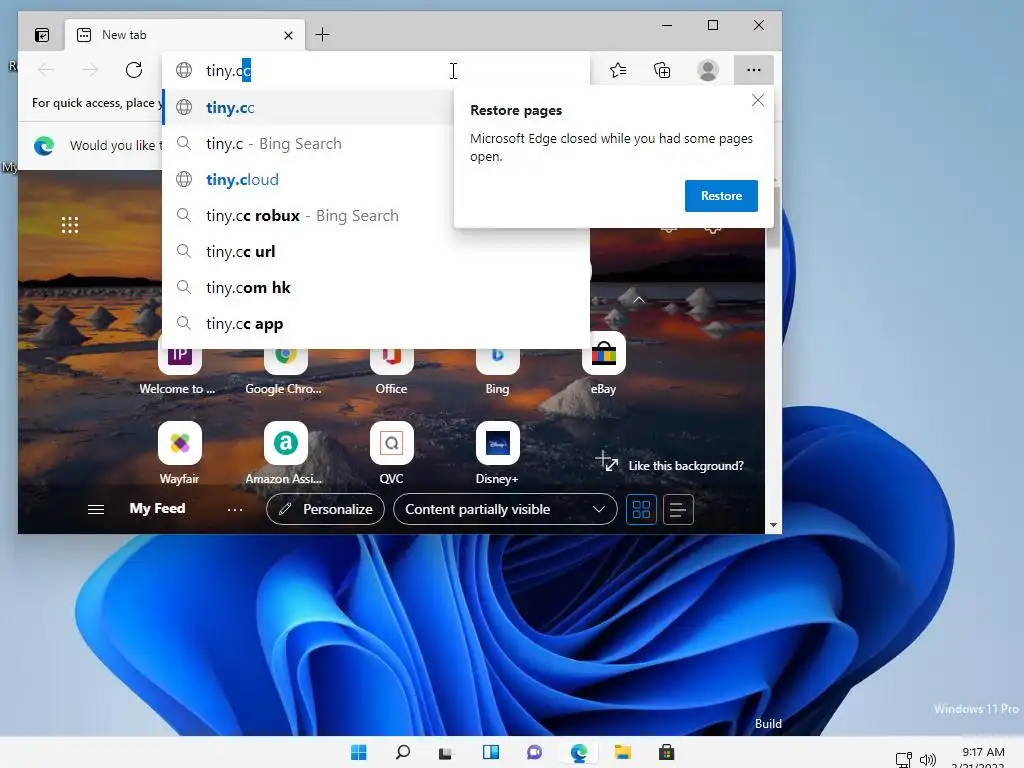Open Widgets in taskbar
The image size is (1024, 768).
[x=490, y=752]
